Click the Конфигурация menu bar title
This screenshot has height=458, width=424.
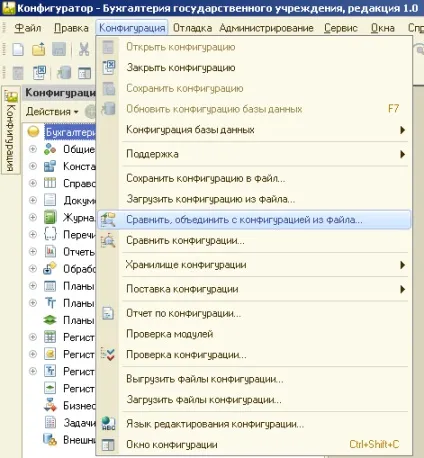pyautogui.click(x=132, y=28)
